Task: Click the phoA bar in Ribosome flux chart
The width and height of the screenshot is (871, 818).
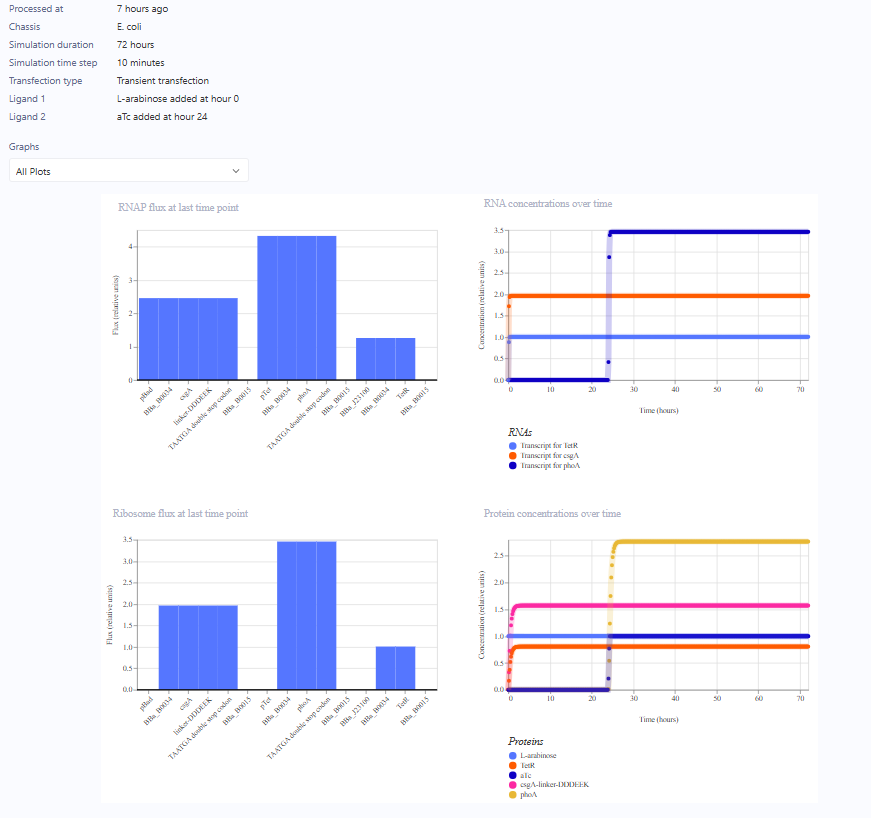Action: click(307, 615)
